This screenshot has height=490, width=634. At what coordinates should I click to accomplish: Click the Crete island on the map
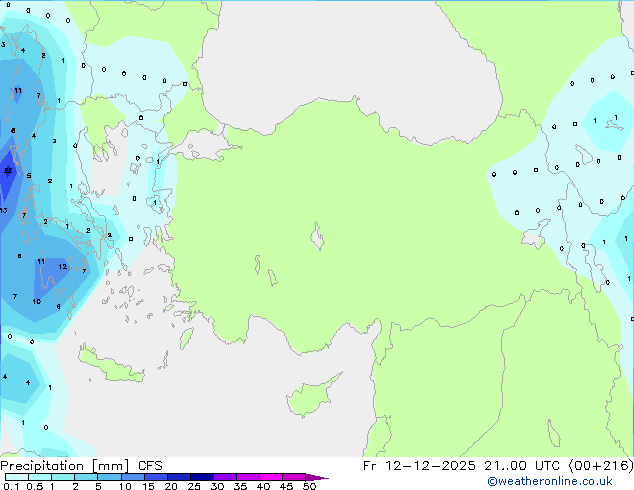point(111,366)
